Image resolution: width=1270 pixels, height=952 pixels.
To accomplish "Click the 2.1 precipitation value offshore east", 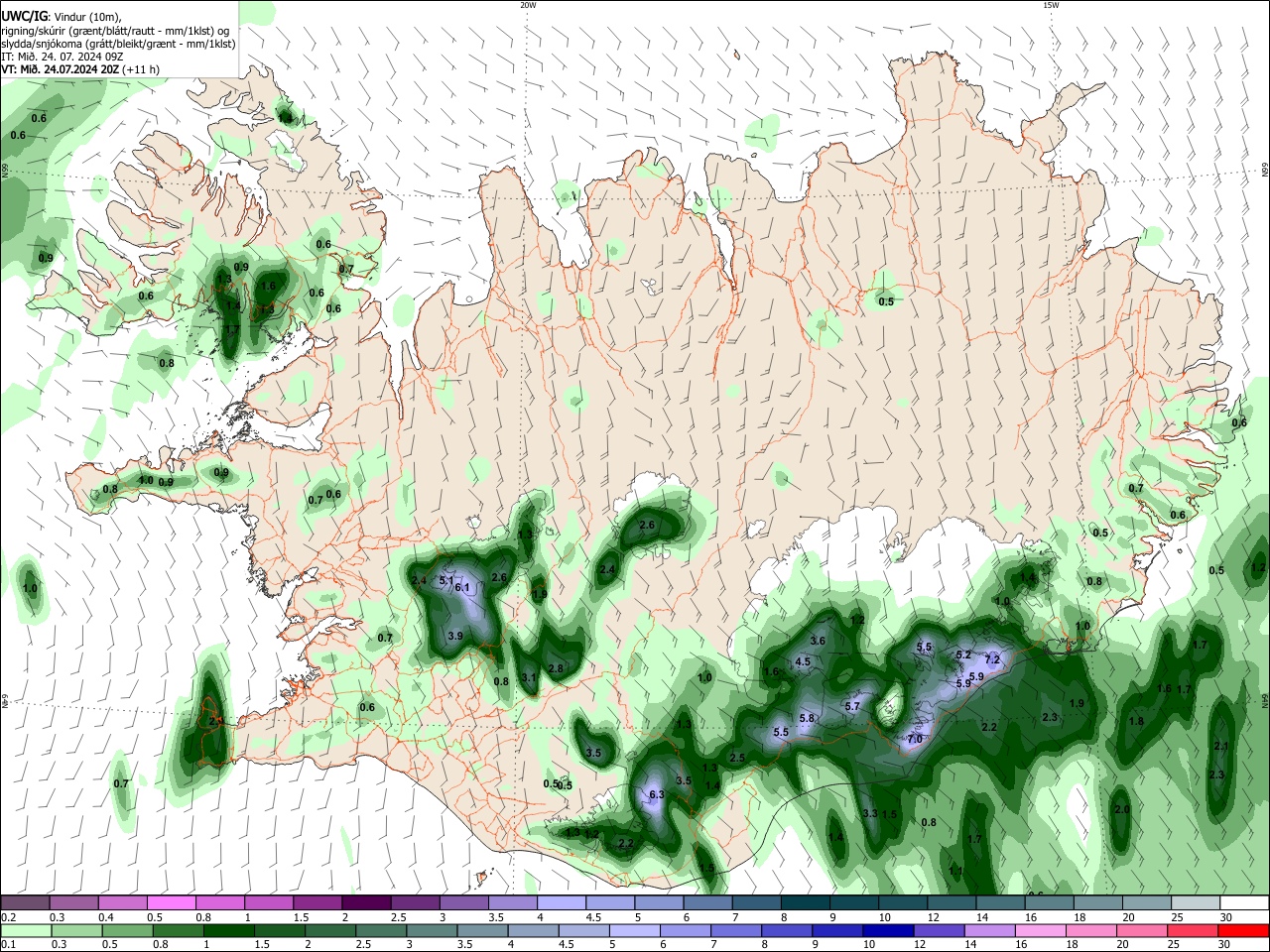I will click(x=1221, y=747).
